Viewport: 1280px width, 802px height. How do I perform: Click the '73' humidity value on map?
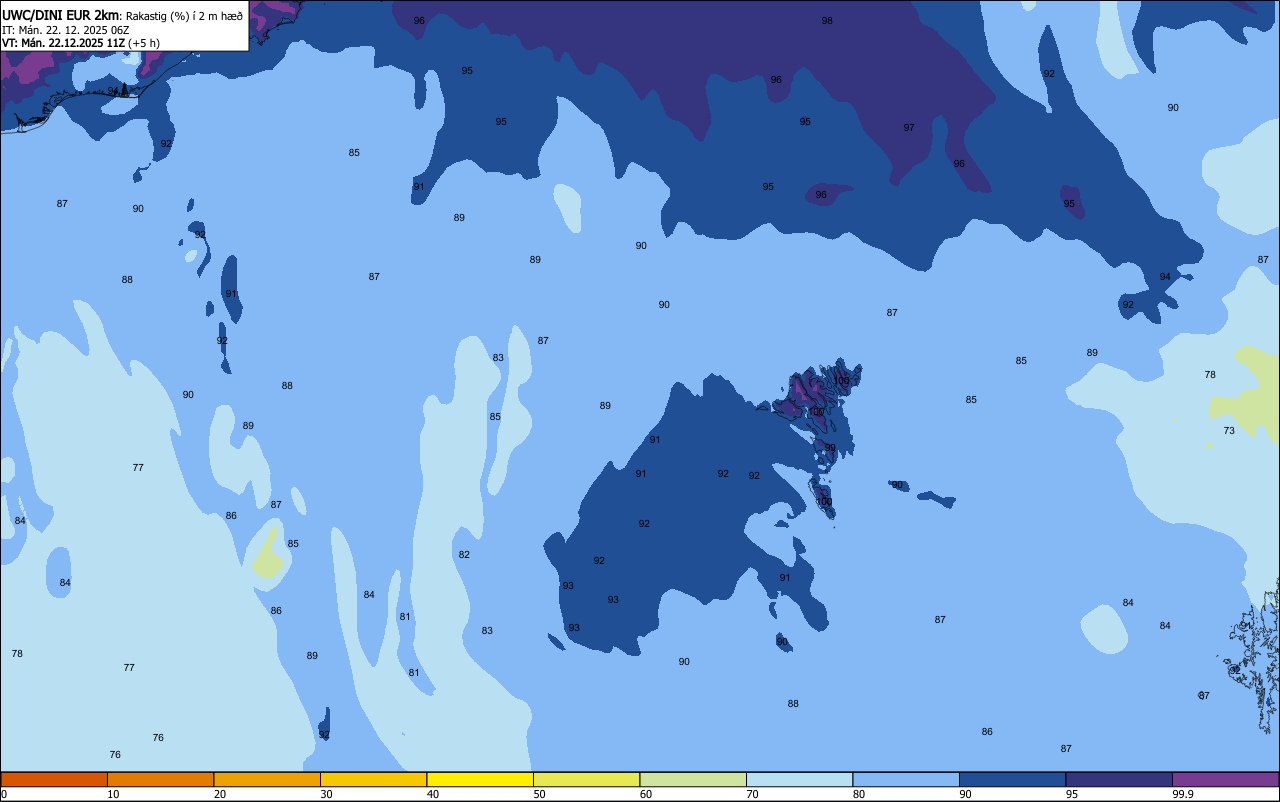tap(1229, 430)
